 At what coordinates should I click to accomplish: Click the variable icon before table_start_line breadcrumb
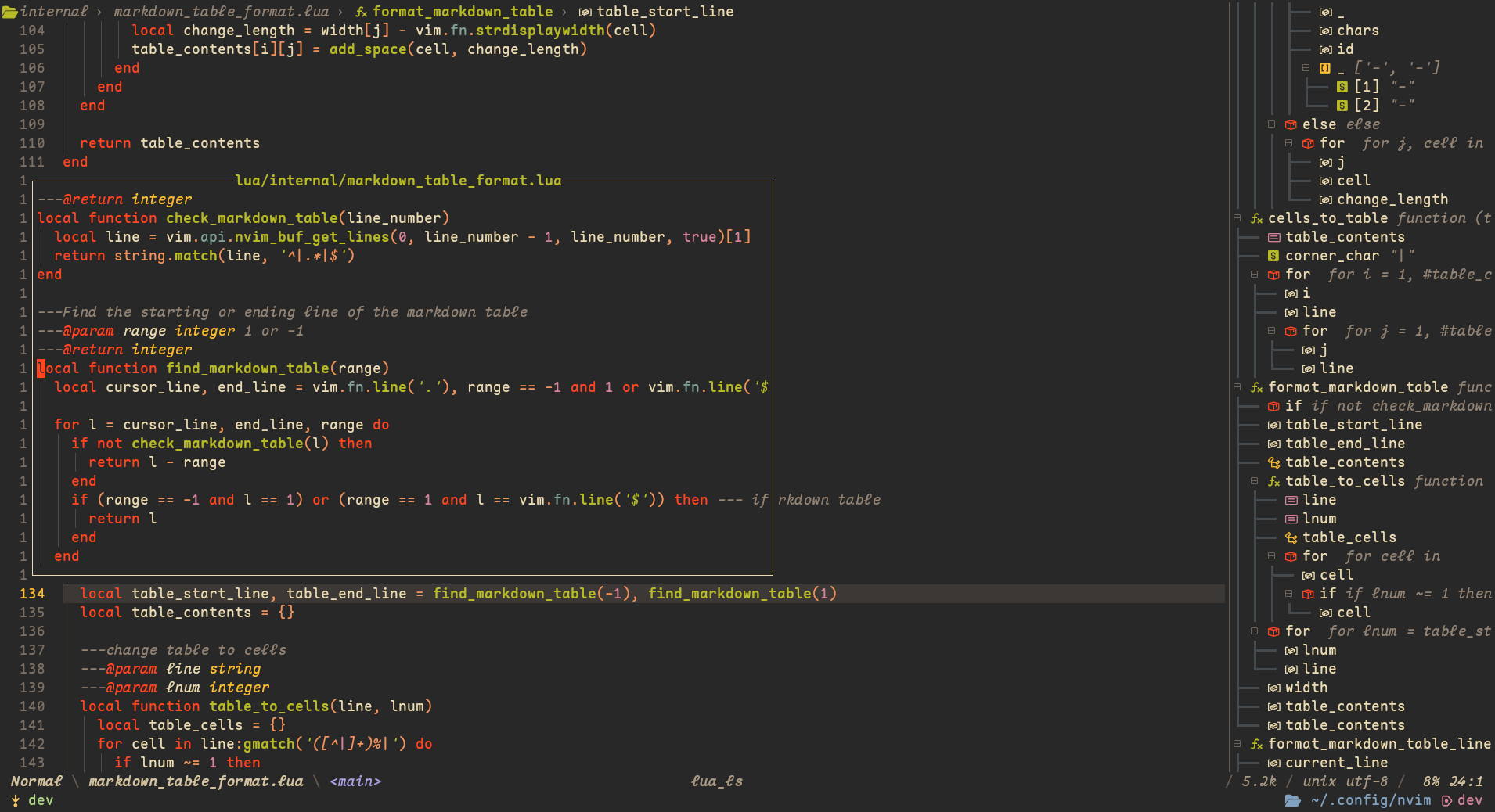[585, 12]
